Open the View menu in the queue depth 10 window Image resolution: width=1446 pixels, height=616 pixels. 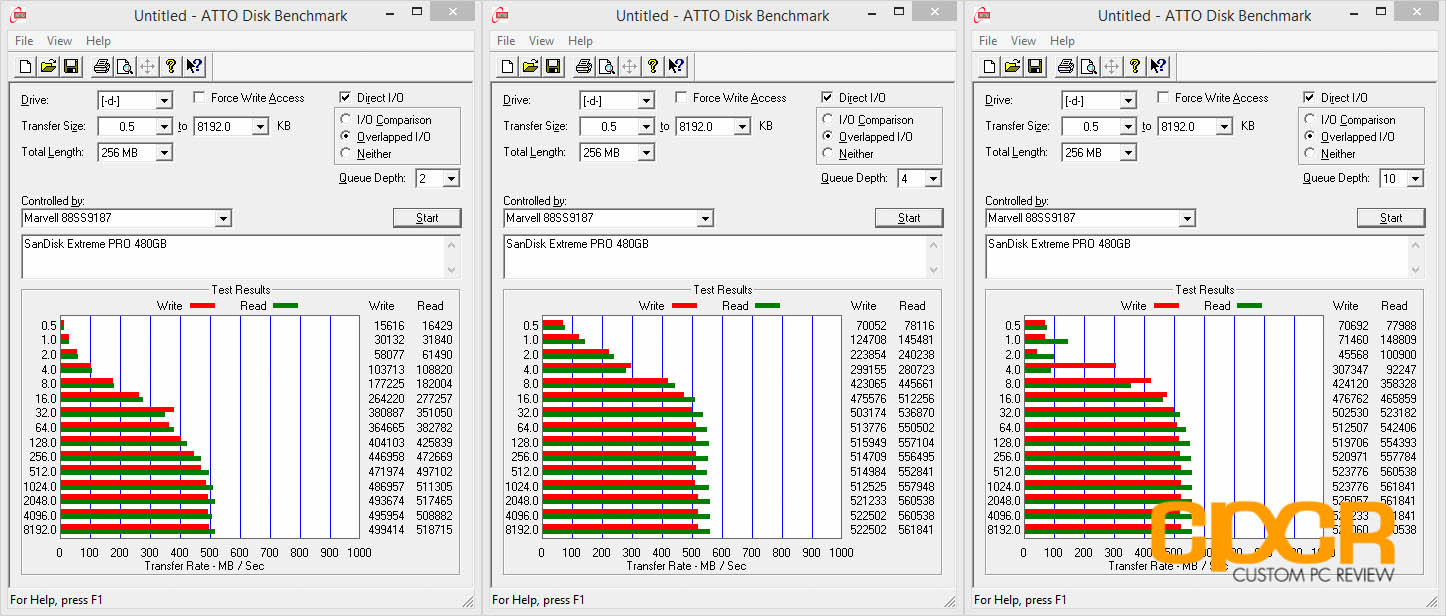click(1023, 41)
